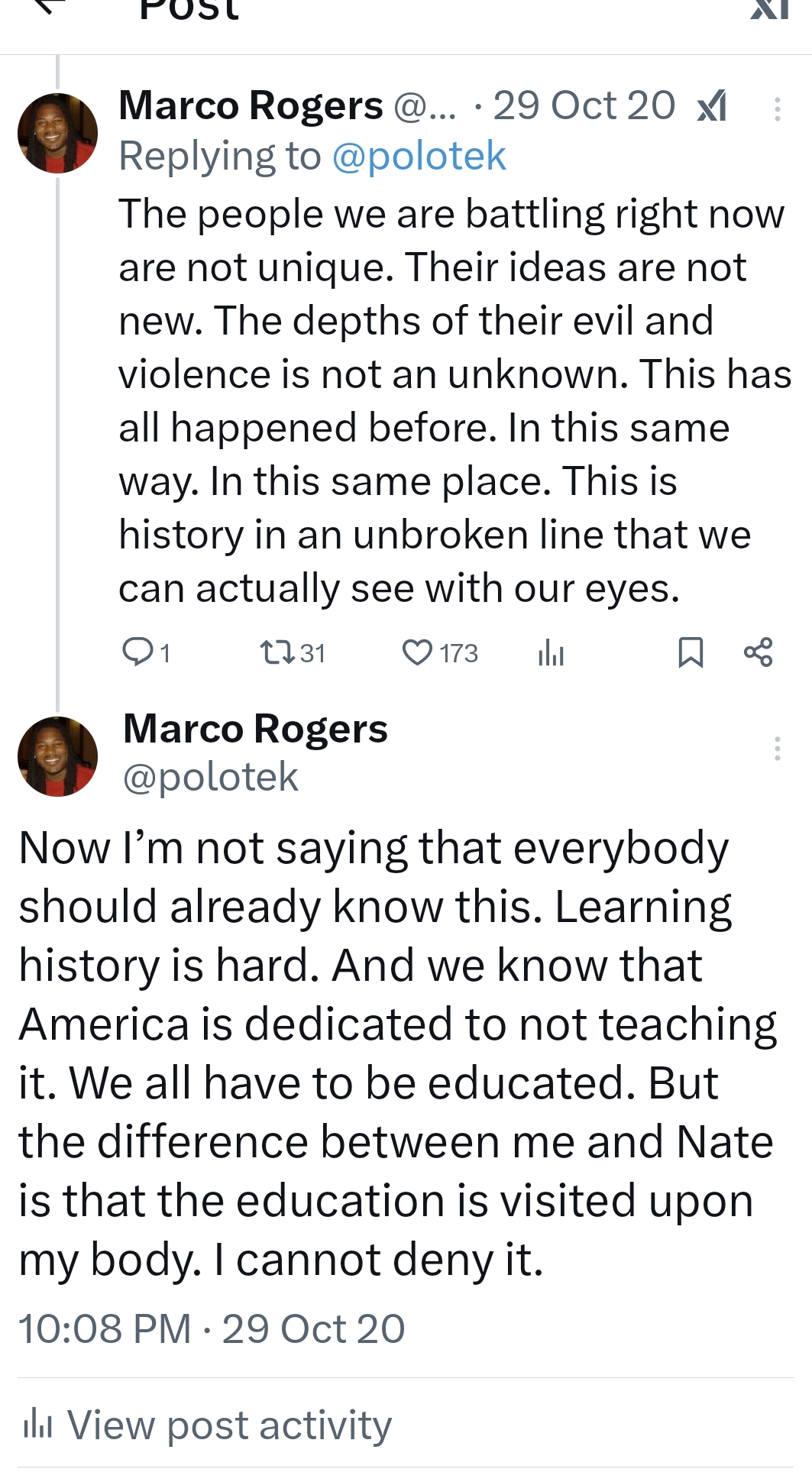The image size is (812, 1482).
Task: Click the Grok icon beside 29 Oct 20
Action: pos(712,107)
